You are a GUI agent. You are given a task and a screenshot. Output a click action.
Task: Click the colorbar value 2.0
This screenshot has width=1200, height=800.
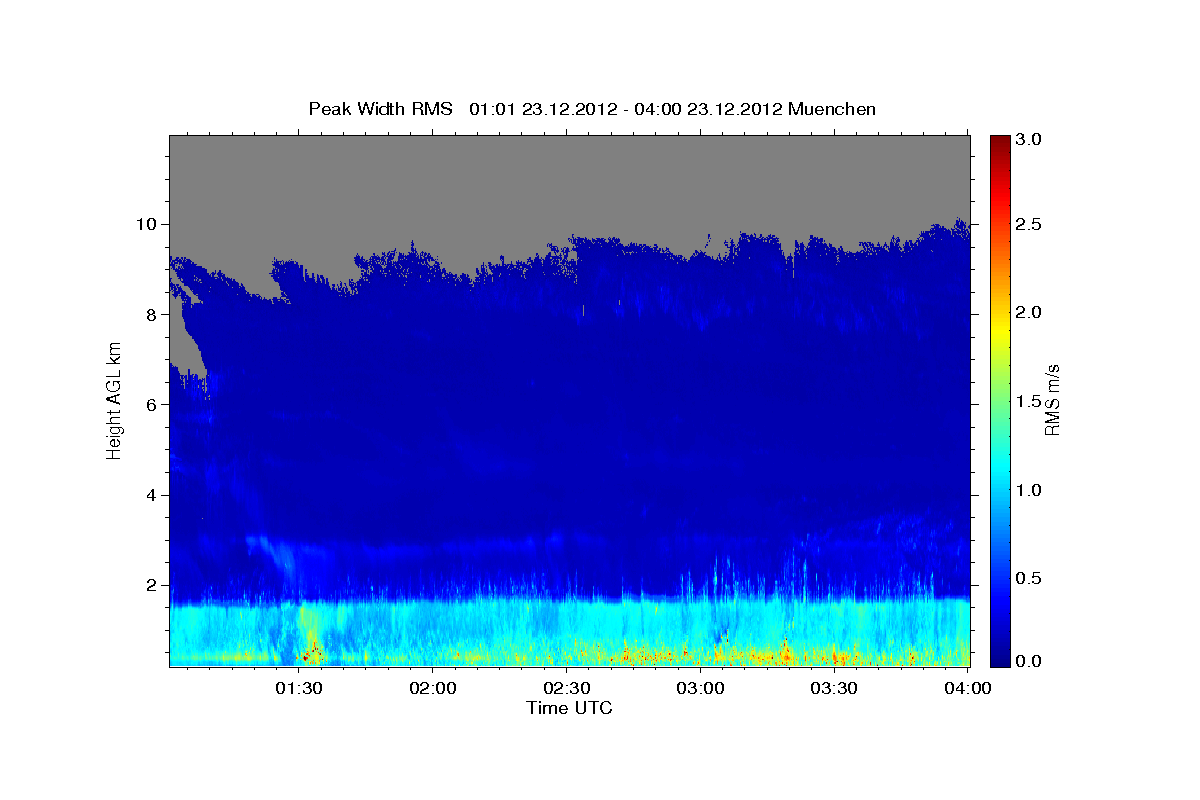[x=1030, y=312]
